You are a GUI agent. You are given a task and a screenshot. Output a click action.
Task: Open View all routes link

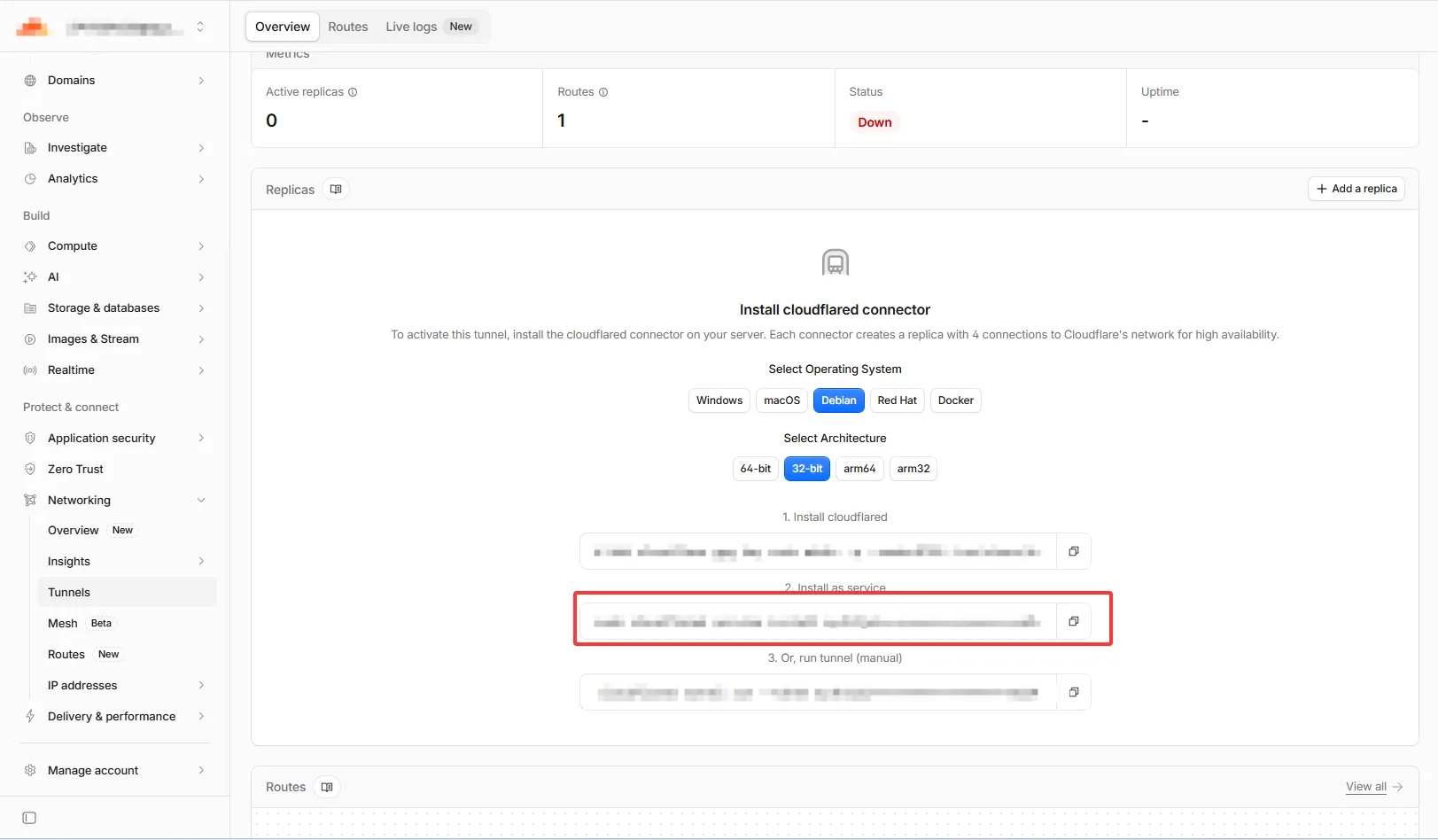click(x=1373, y=787)
